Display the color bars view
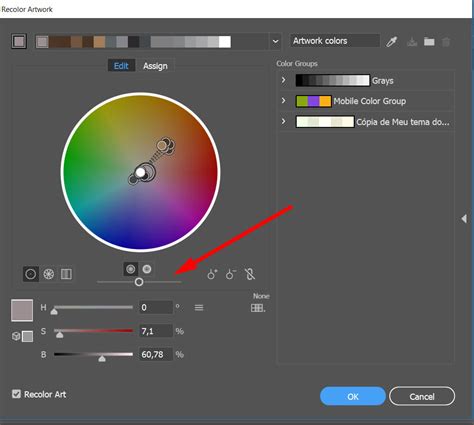 66,274
